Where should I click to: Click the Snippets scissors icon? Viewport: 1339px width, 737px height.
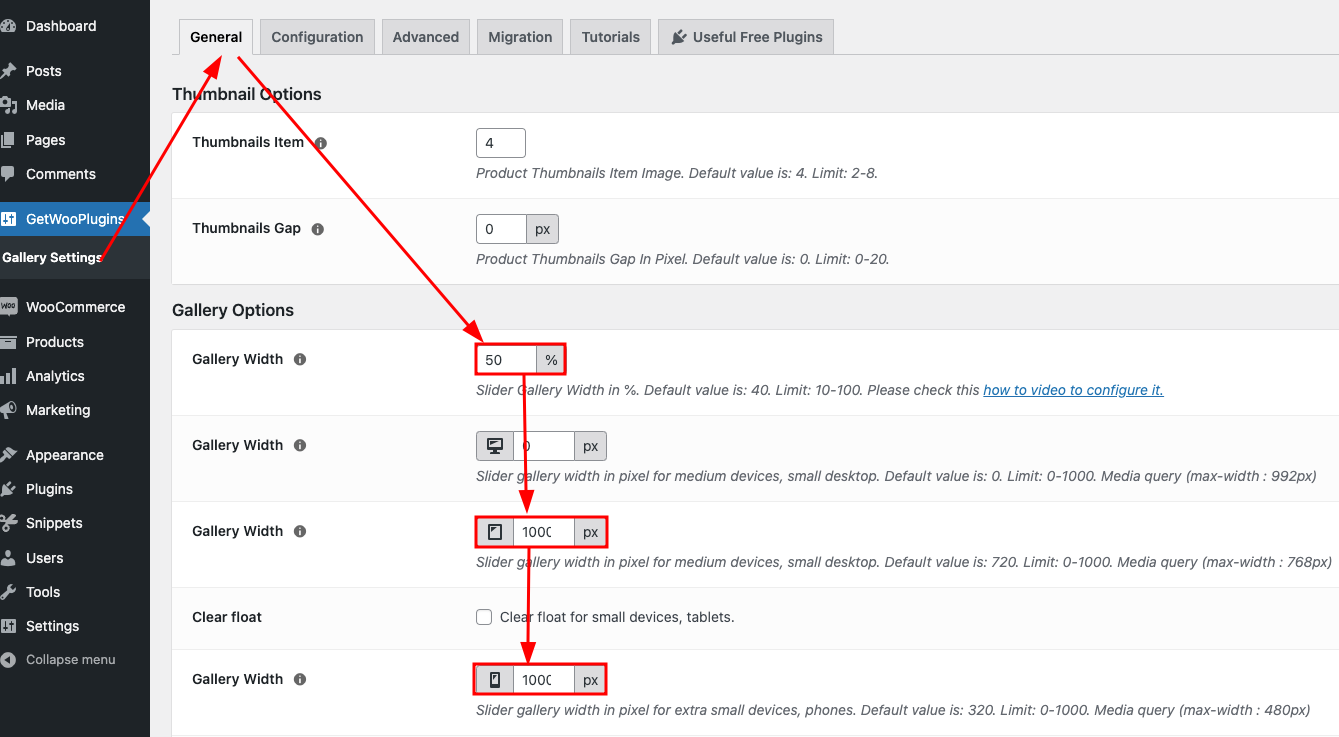8,523
